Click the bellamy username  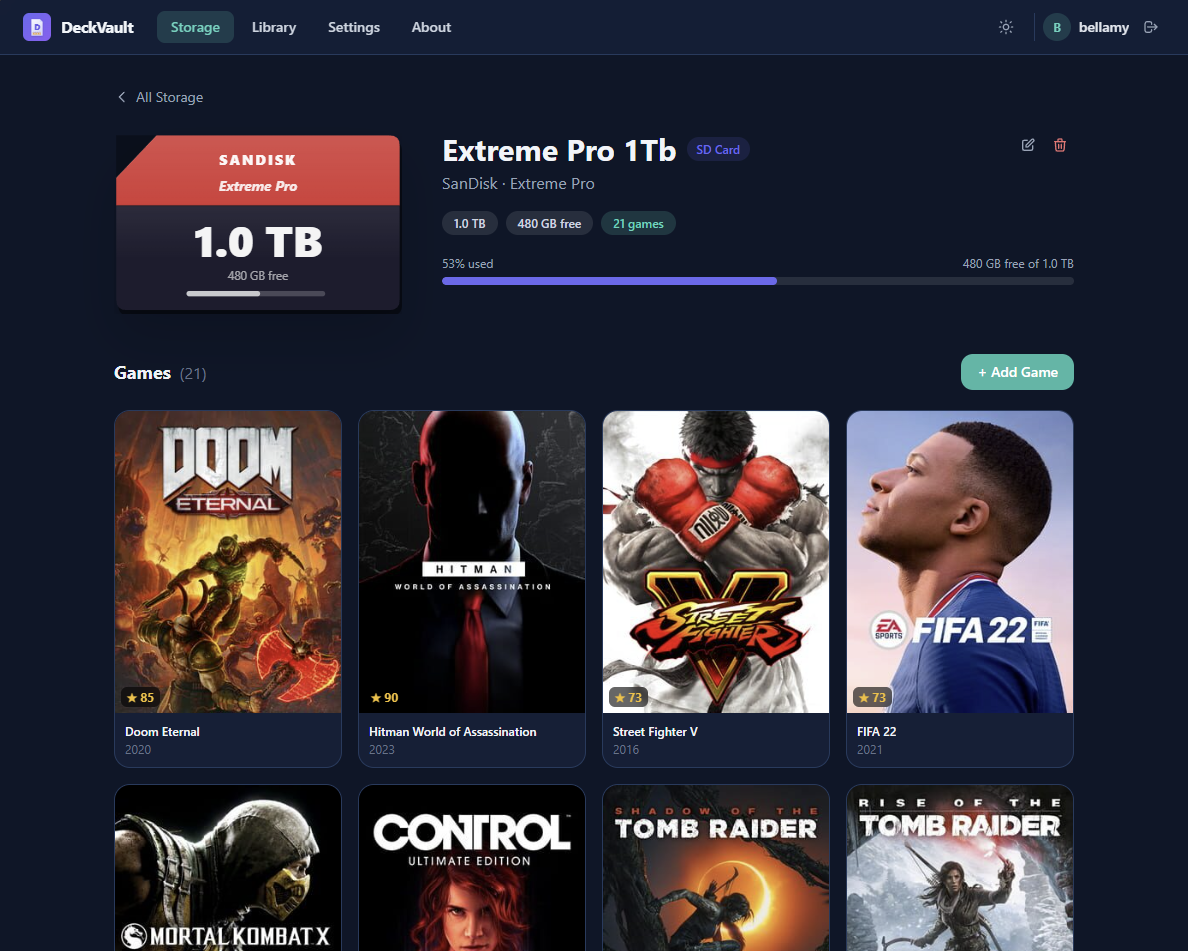coord(1103,27)
